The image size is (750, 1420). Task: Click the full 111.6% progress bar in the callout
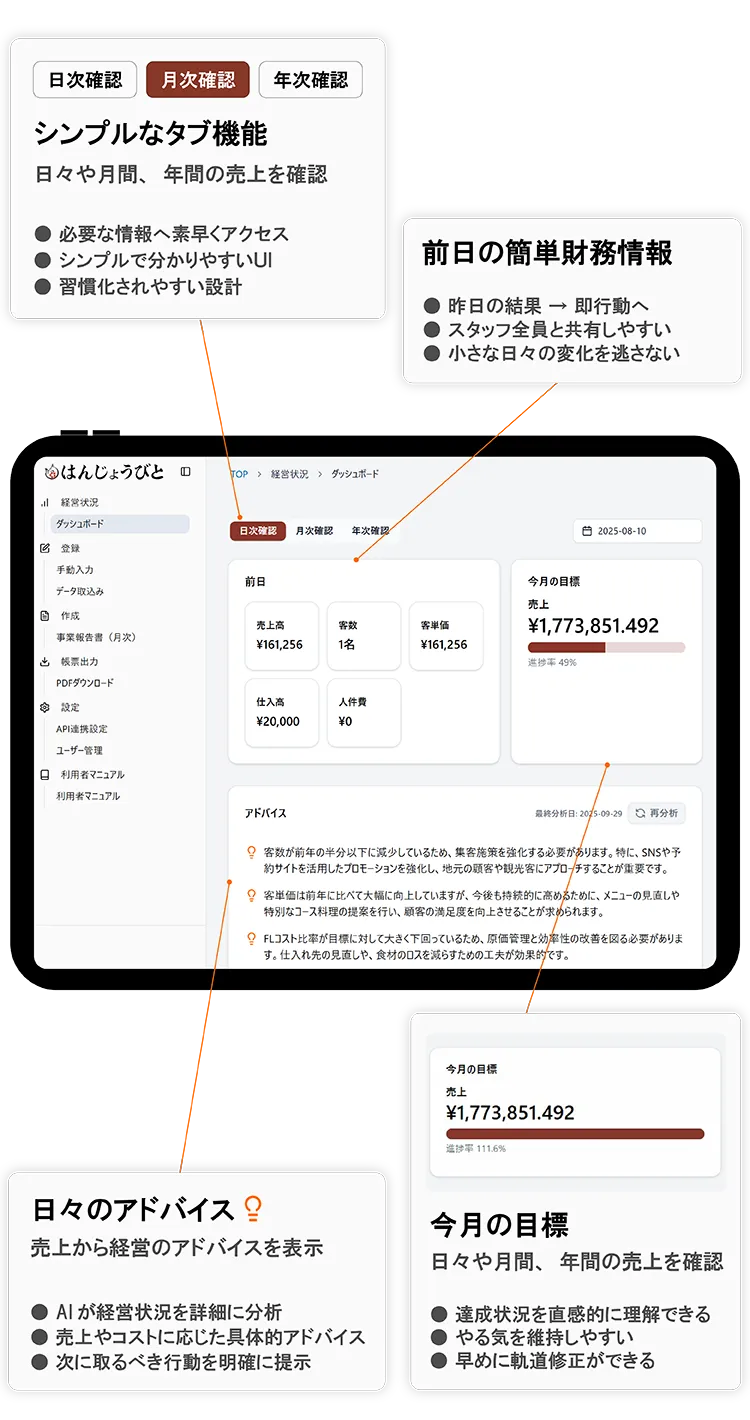(x=575, y=1134)
